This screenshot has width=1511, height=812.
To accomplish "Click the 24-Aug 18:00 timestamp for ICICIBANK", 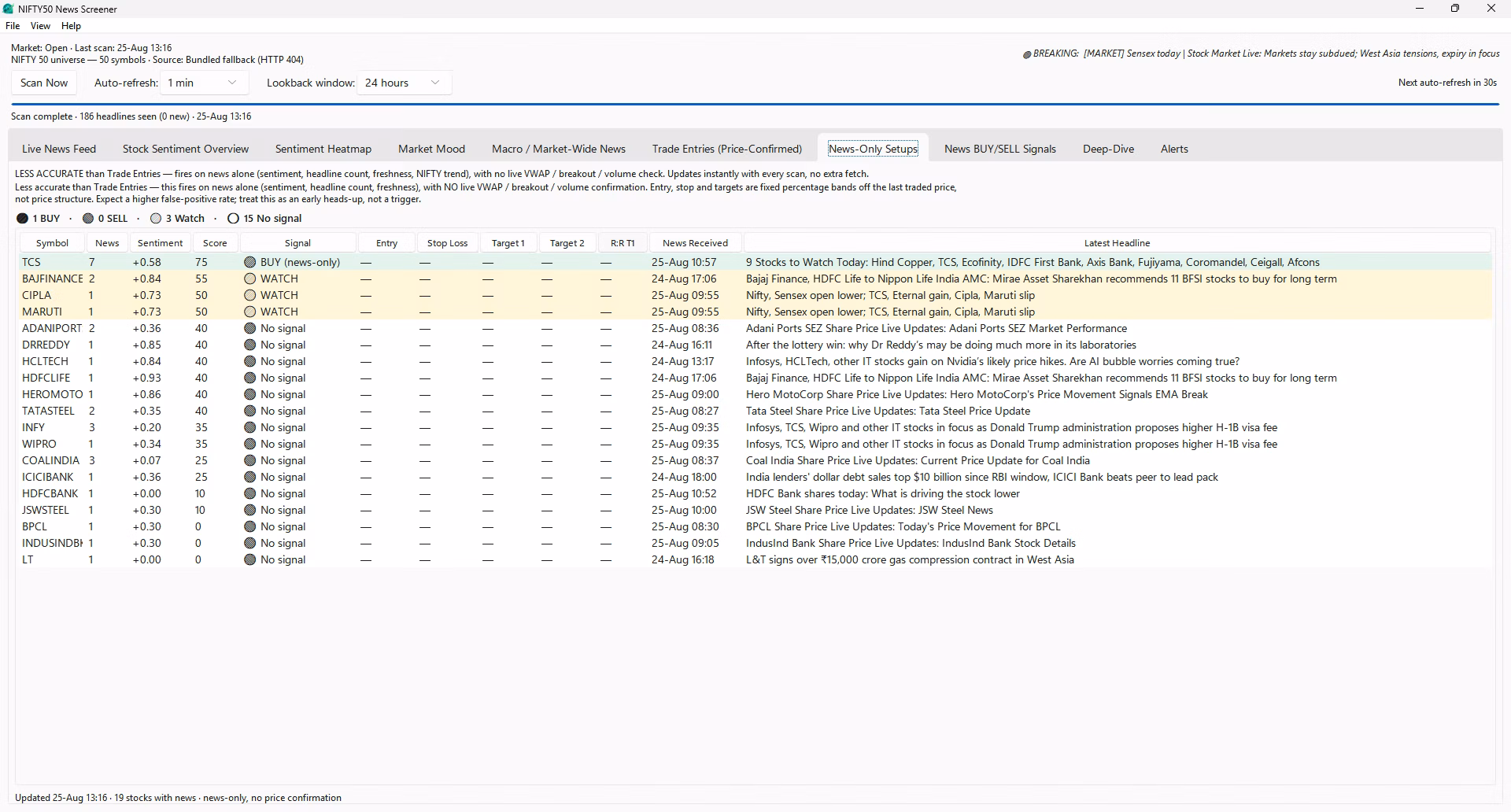I will click(684, 477).
